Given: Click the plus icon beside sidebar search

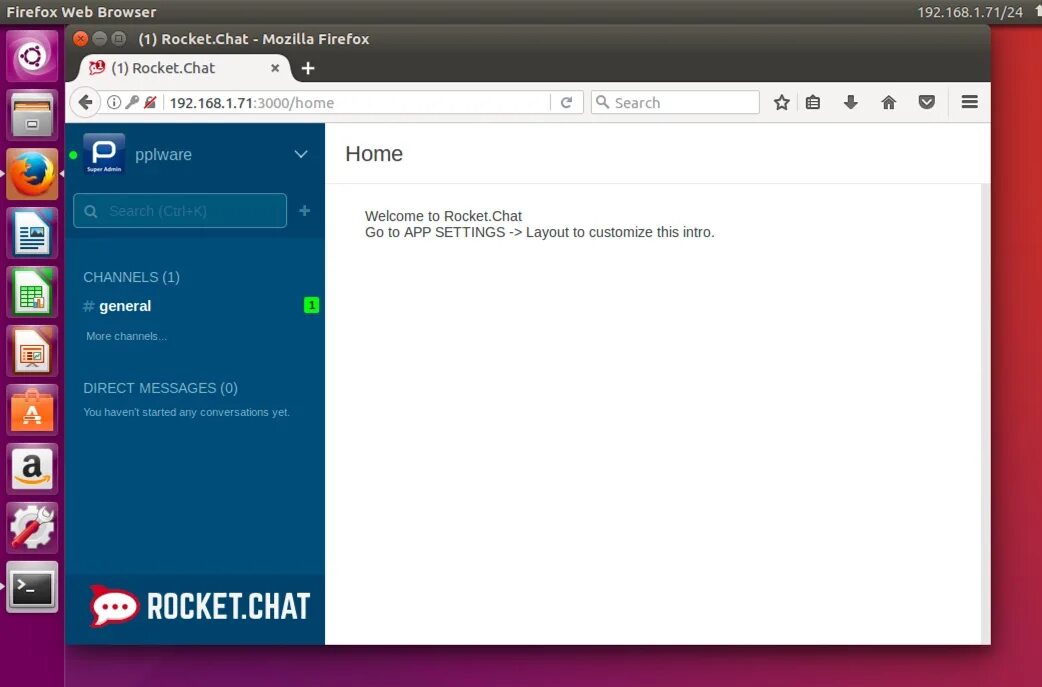Looking at the screenshot, I should click(304, 211).
